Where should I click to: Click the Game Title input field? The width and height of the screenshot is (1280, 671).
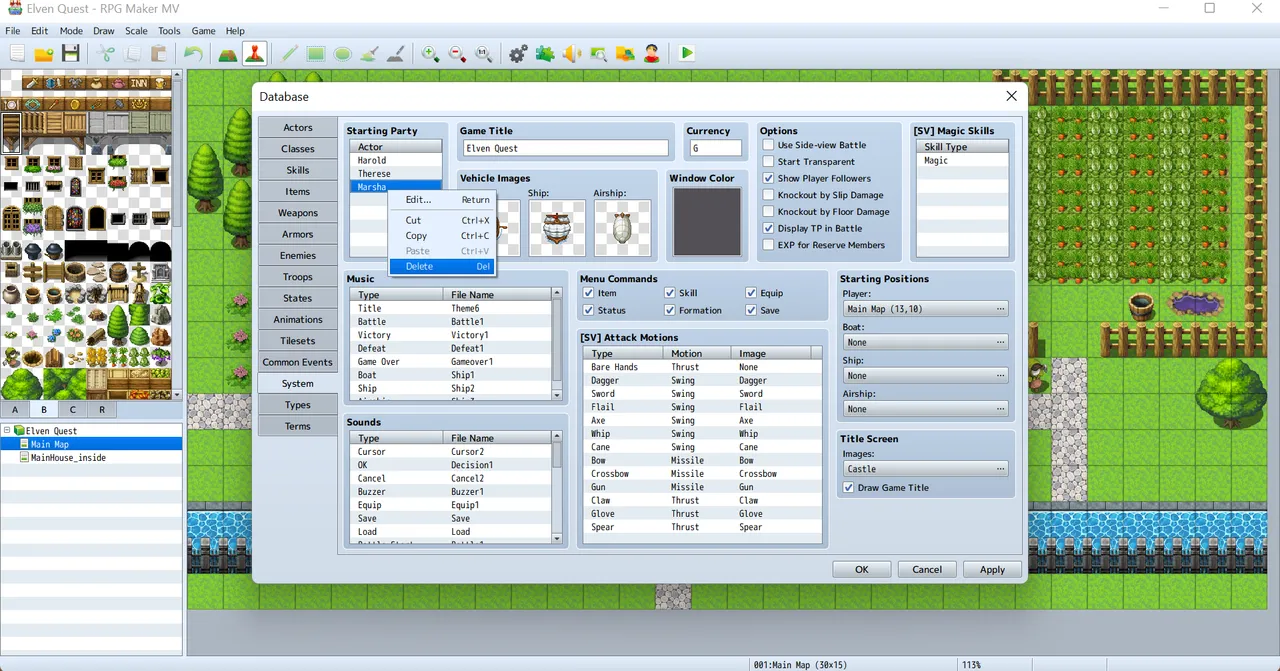click(x=565, y=148)
